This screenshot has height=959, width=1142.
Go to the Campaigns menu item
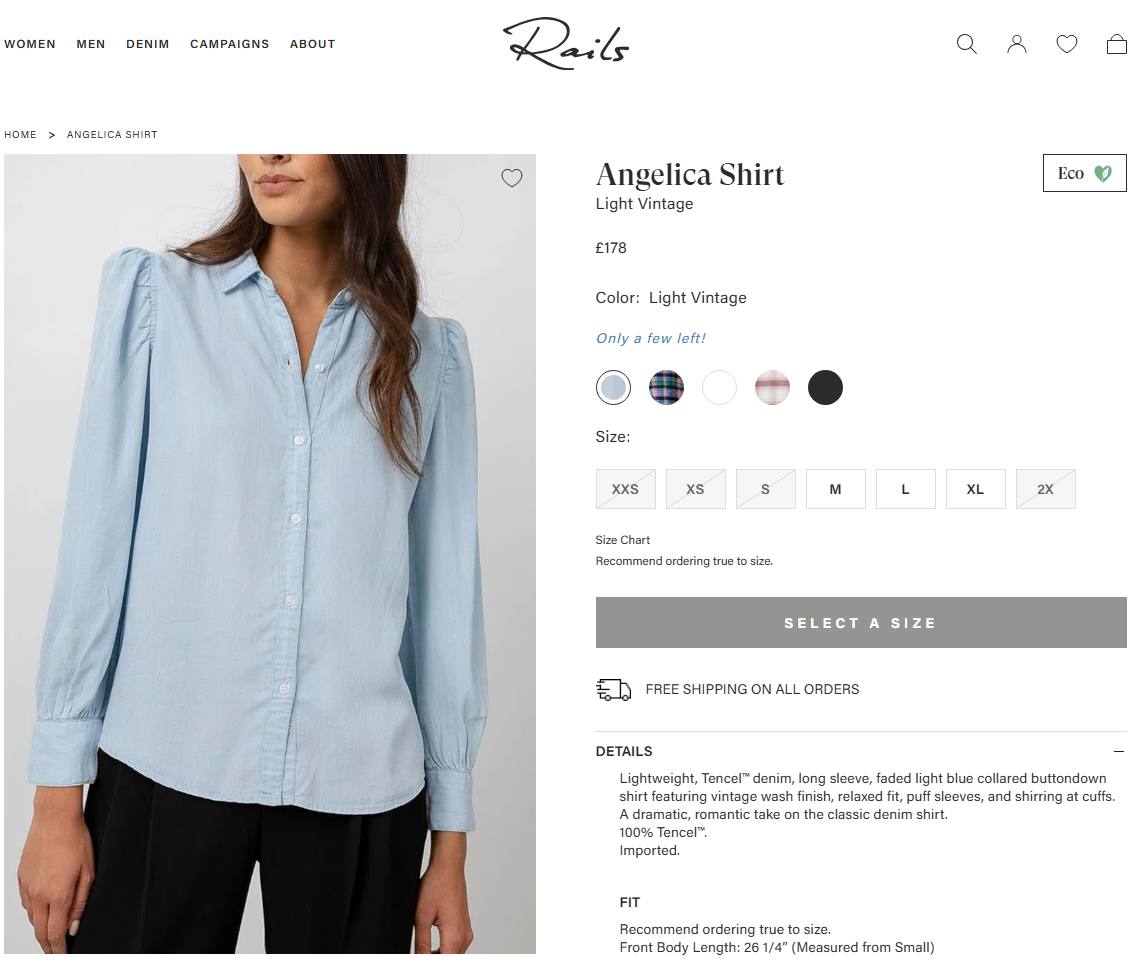229,44
